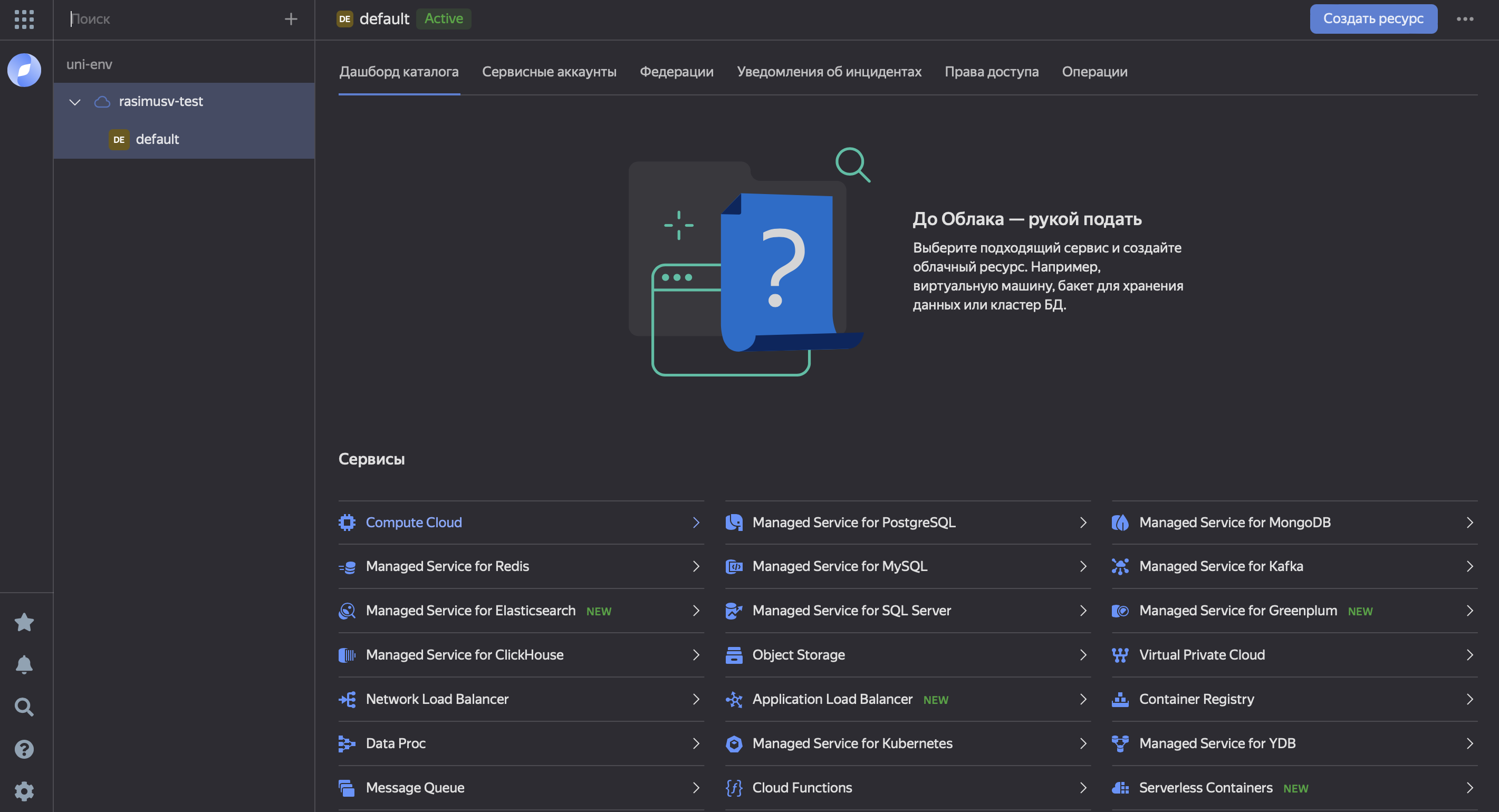Viewport: 1499px width, 812px height.
Task: Click the Container Registry icon
Action: [1120, 699]
